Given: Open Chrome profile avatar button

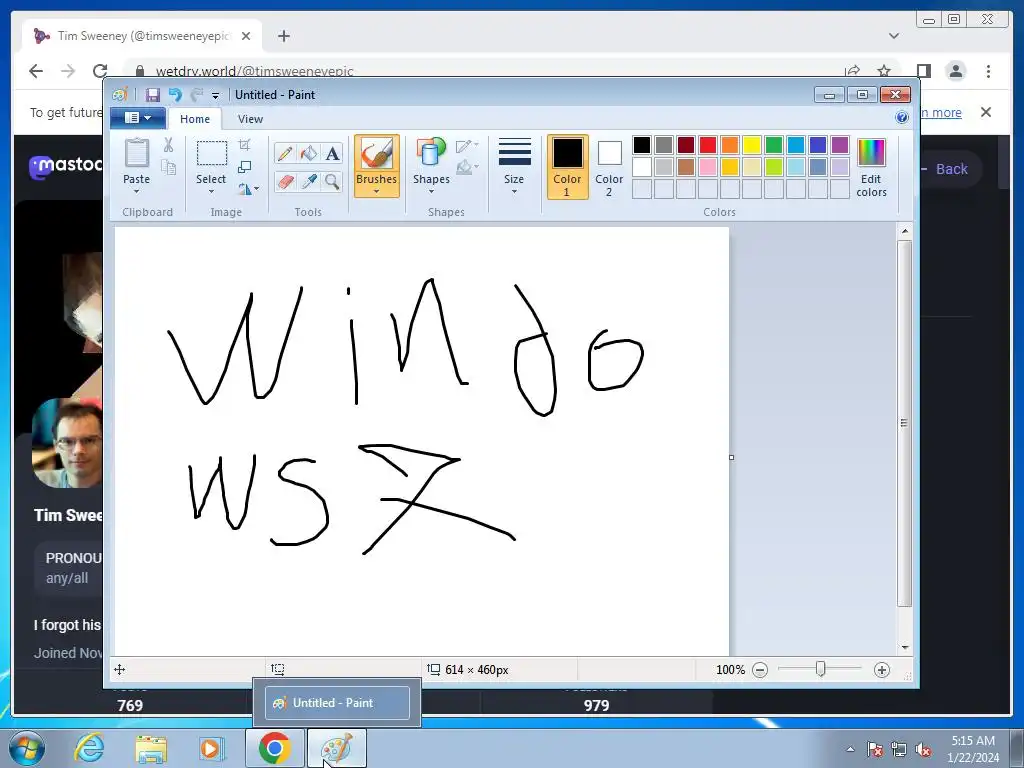Looking at the screenshot, I should coord(956,71).
